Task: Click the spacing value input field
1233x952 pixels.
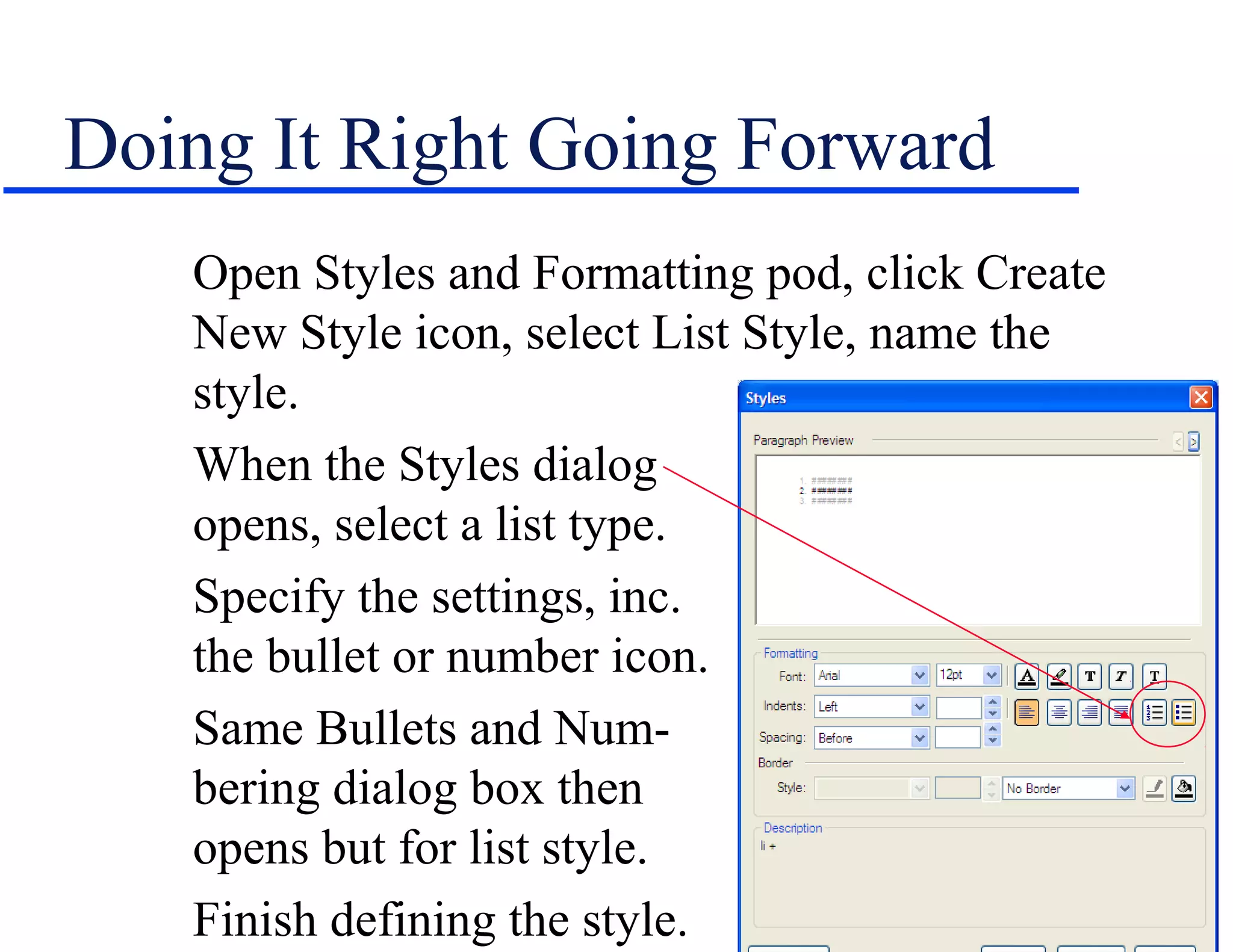Action: [958, 738]
